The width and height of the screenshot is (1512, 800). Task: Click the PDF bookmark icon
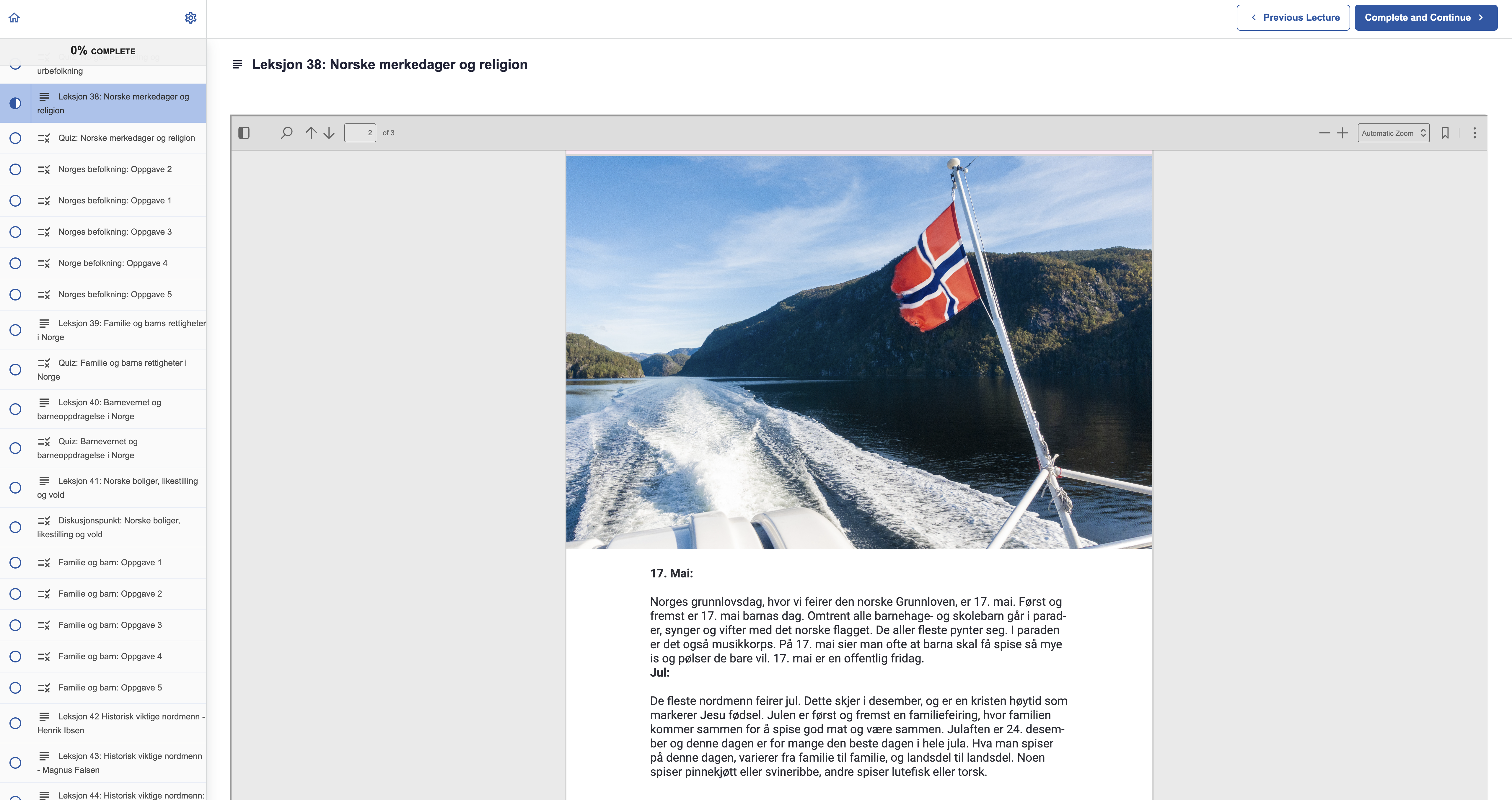(x=1445, y=133)
